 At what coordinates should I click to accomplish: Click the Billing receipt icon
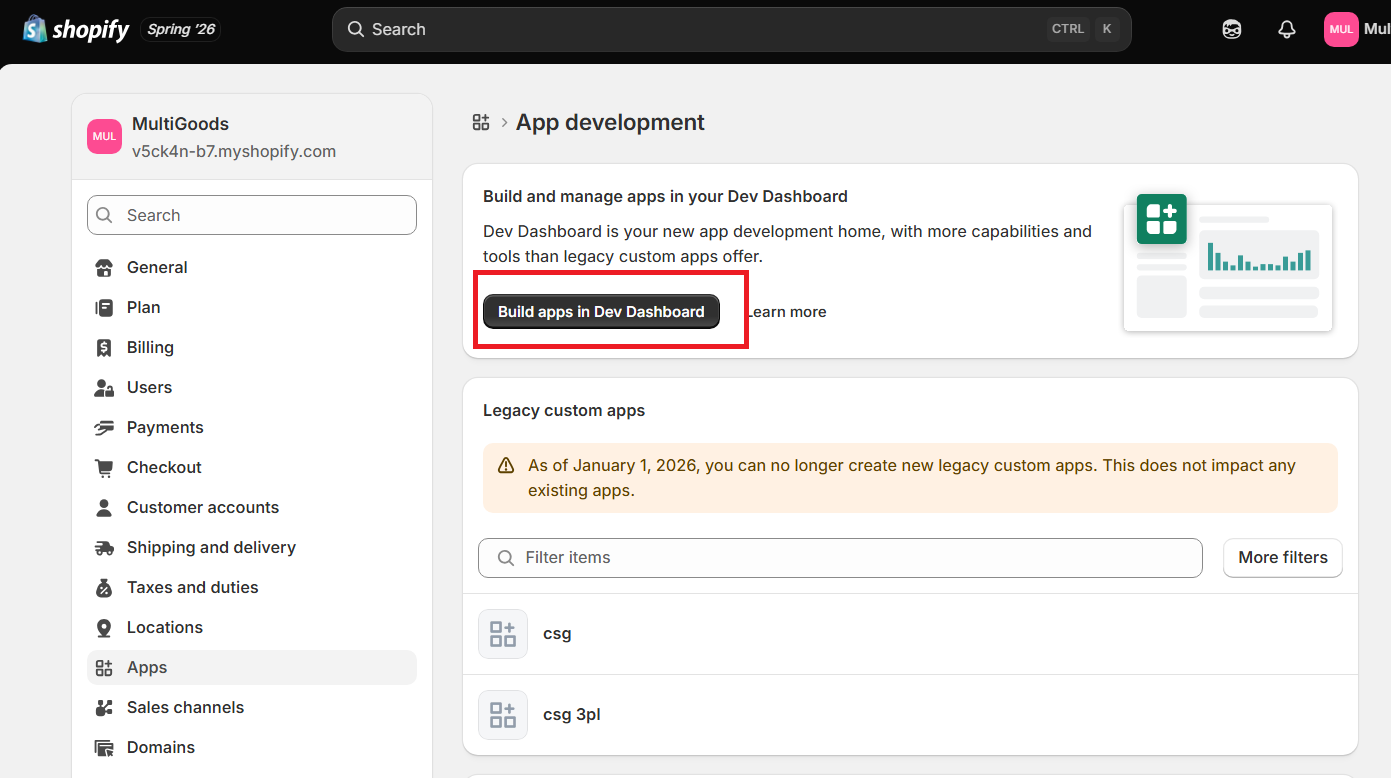coord(104,347)
